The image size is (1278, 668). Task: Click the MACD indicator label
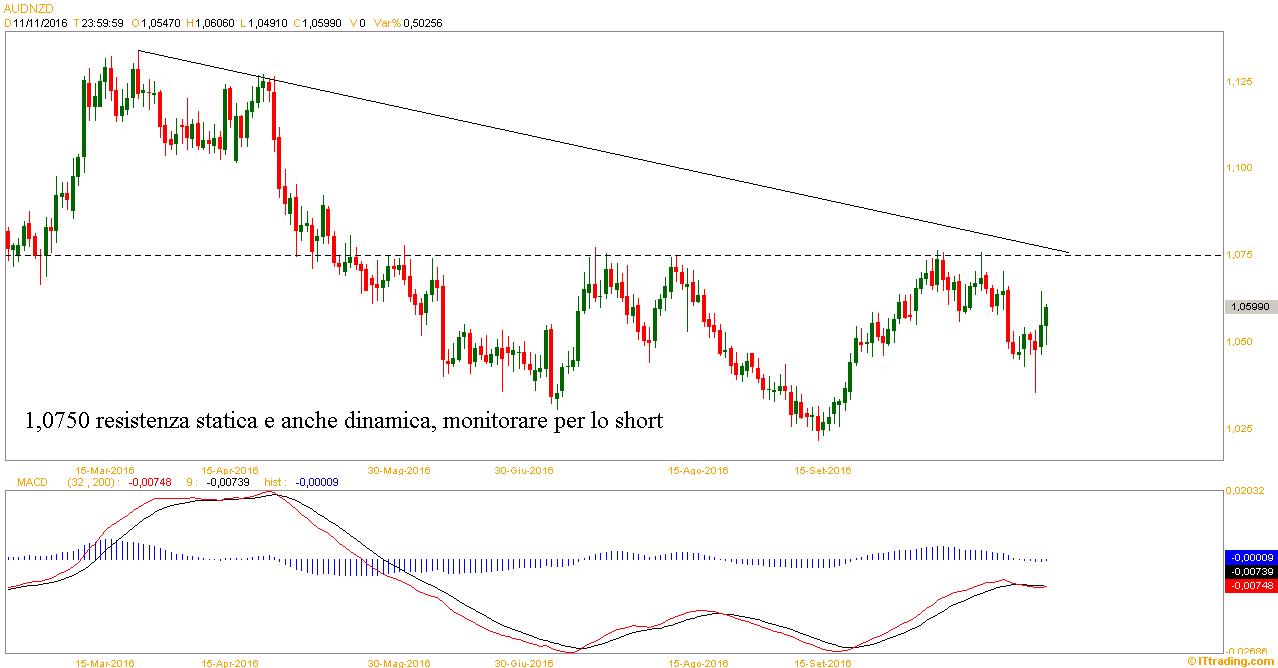pyautogui.click(x=32, y=482)
